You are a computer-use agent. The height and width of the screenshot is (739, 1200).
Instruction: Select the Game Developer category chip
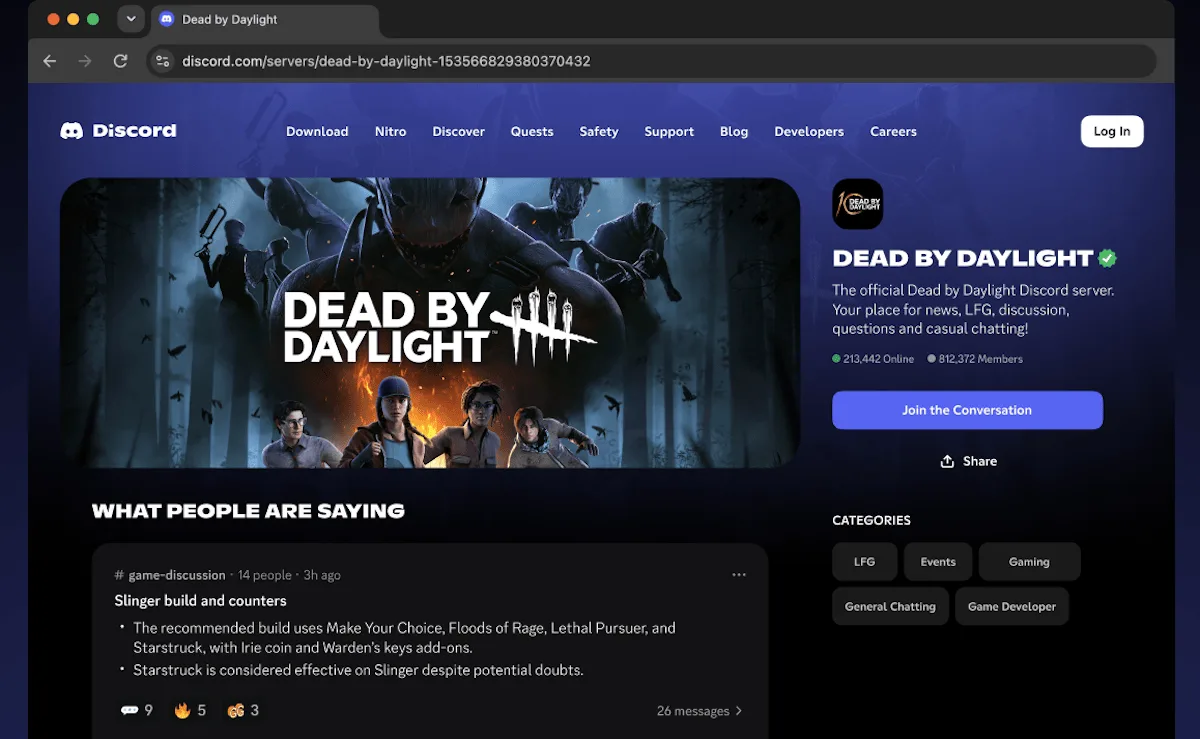tap(1012, 606)
